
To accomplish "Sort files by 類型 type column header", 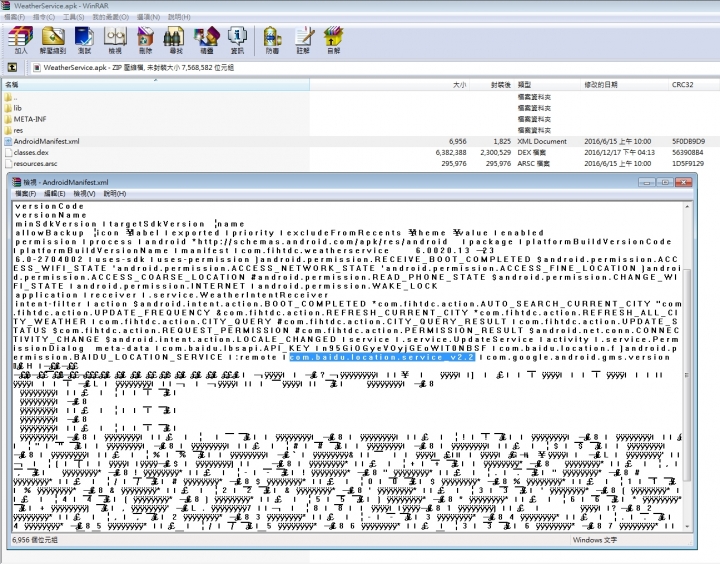I will (x=547, y=85).
